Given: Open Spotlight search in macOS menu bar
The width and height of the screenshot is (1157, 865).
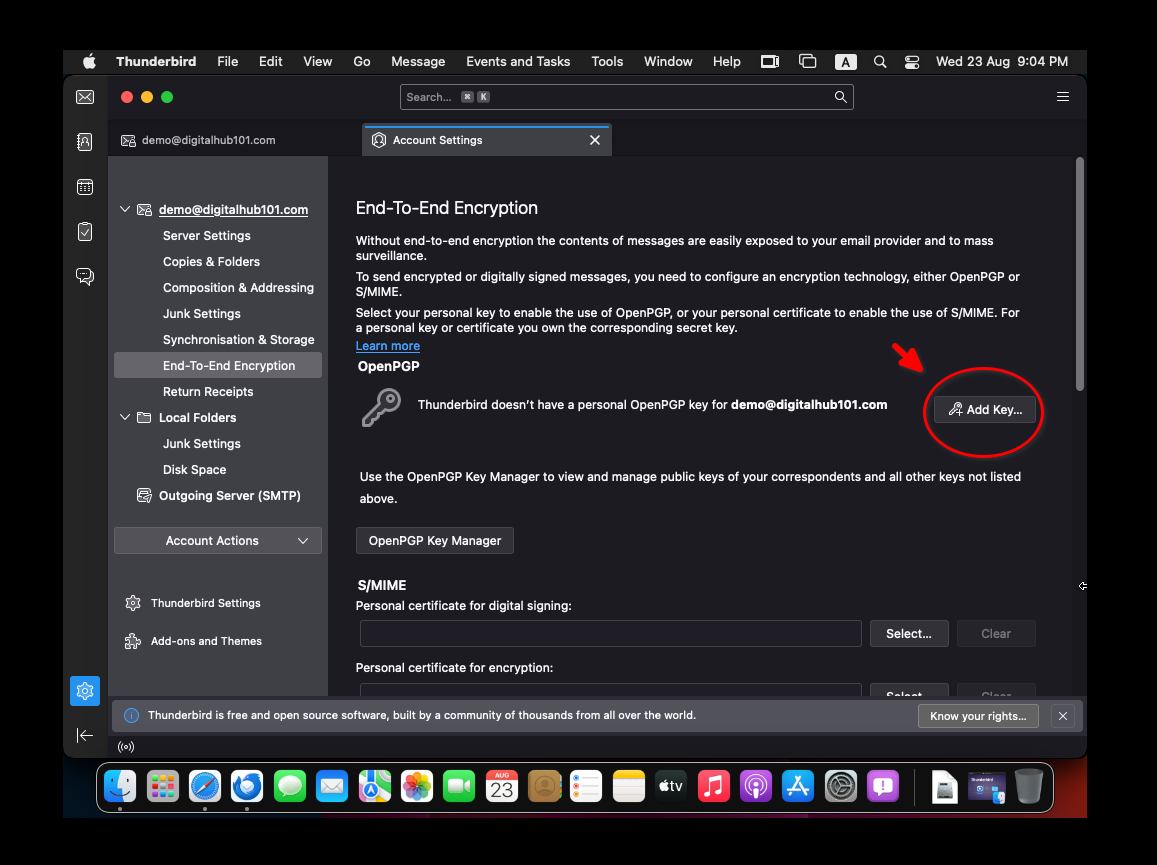Looking at the screenshot, I should point(880,62).
